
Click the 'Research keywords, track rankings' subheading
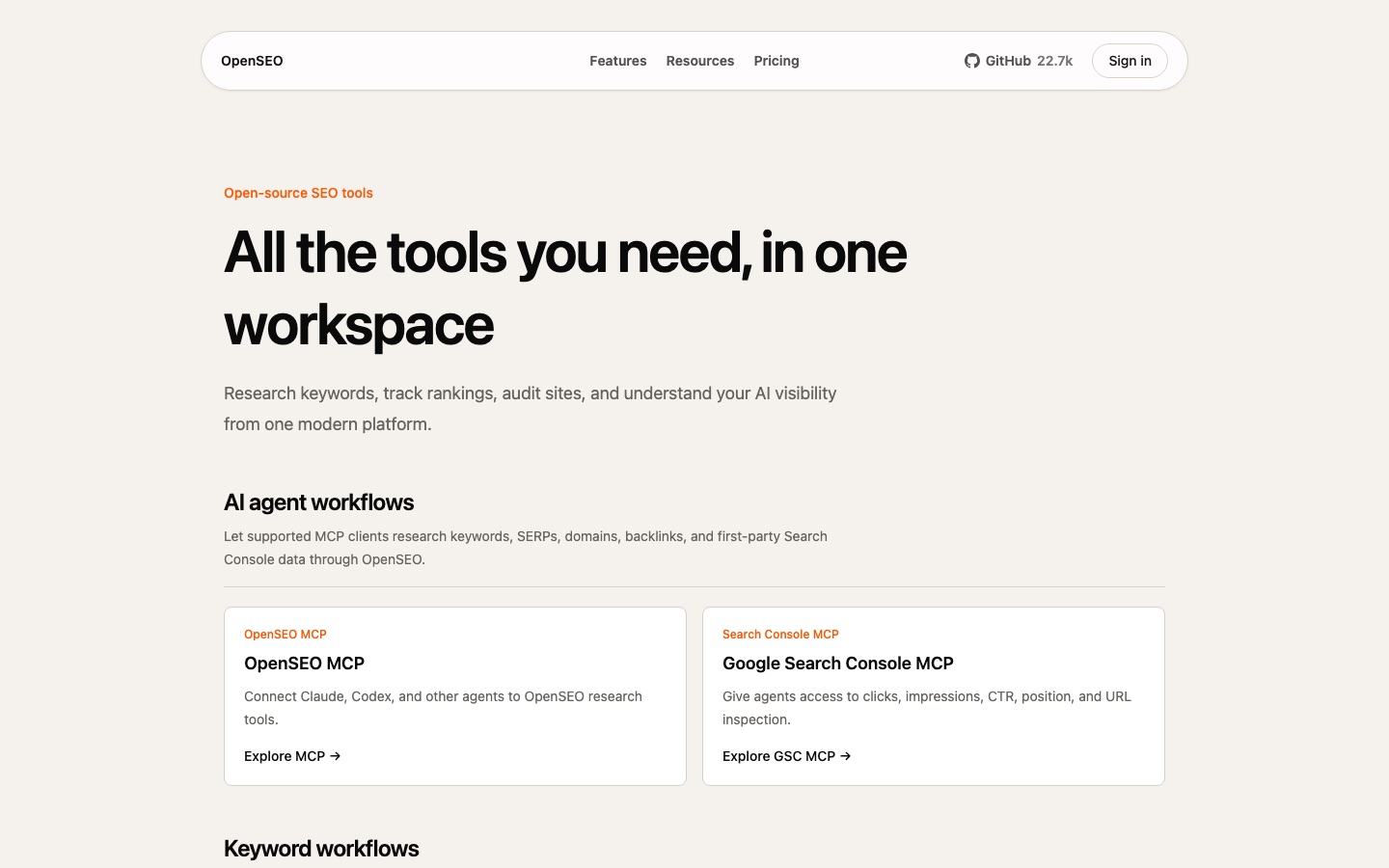(x=531, y=409)
